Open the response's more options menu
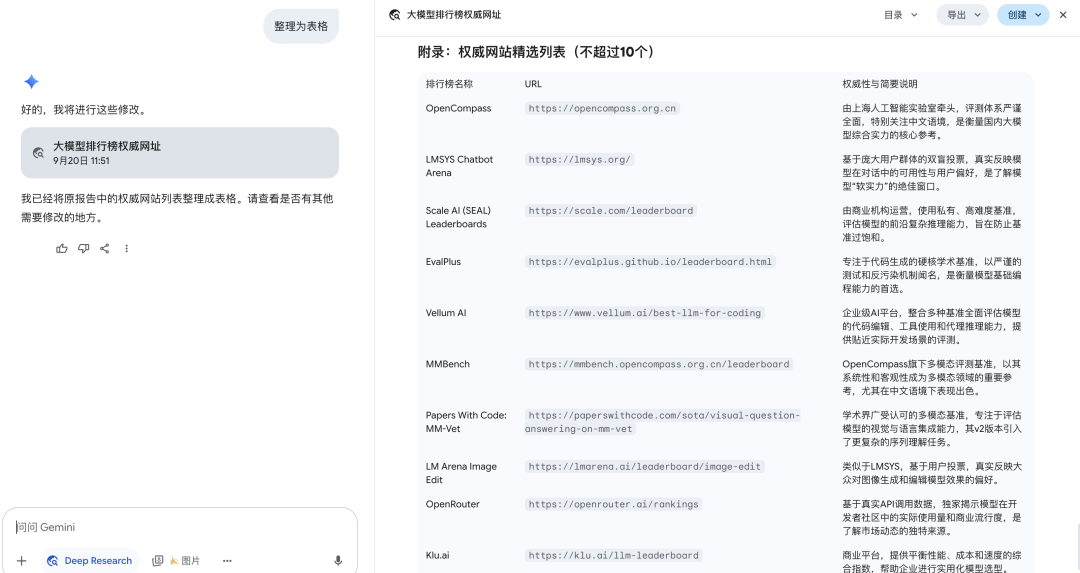This screenshot has height=573, width=1080. click(126, 249)
